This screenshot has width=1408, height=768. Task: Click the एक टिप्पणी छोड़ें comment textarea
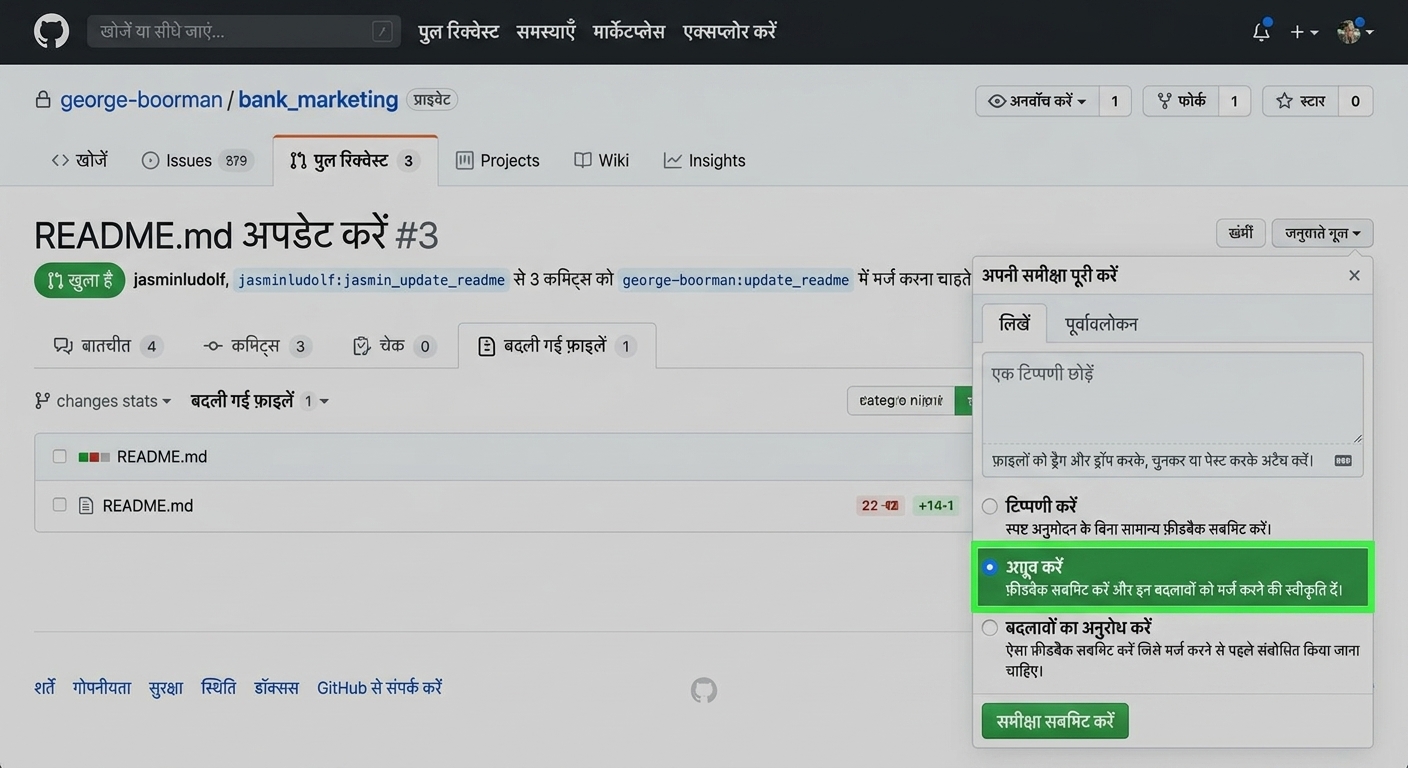[x=1172, y=397]
